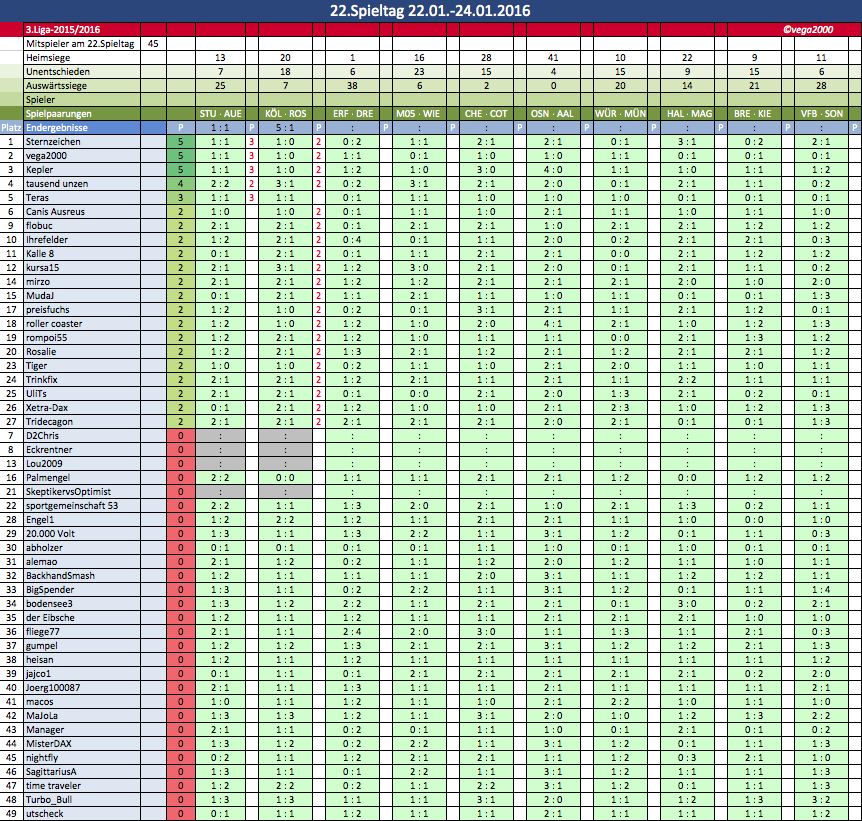Click the 'OSN · AAL' match header

(x=553, y=114)
